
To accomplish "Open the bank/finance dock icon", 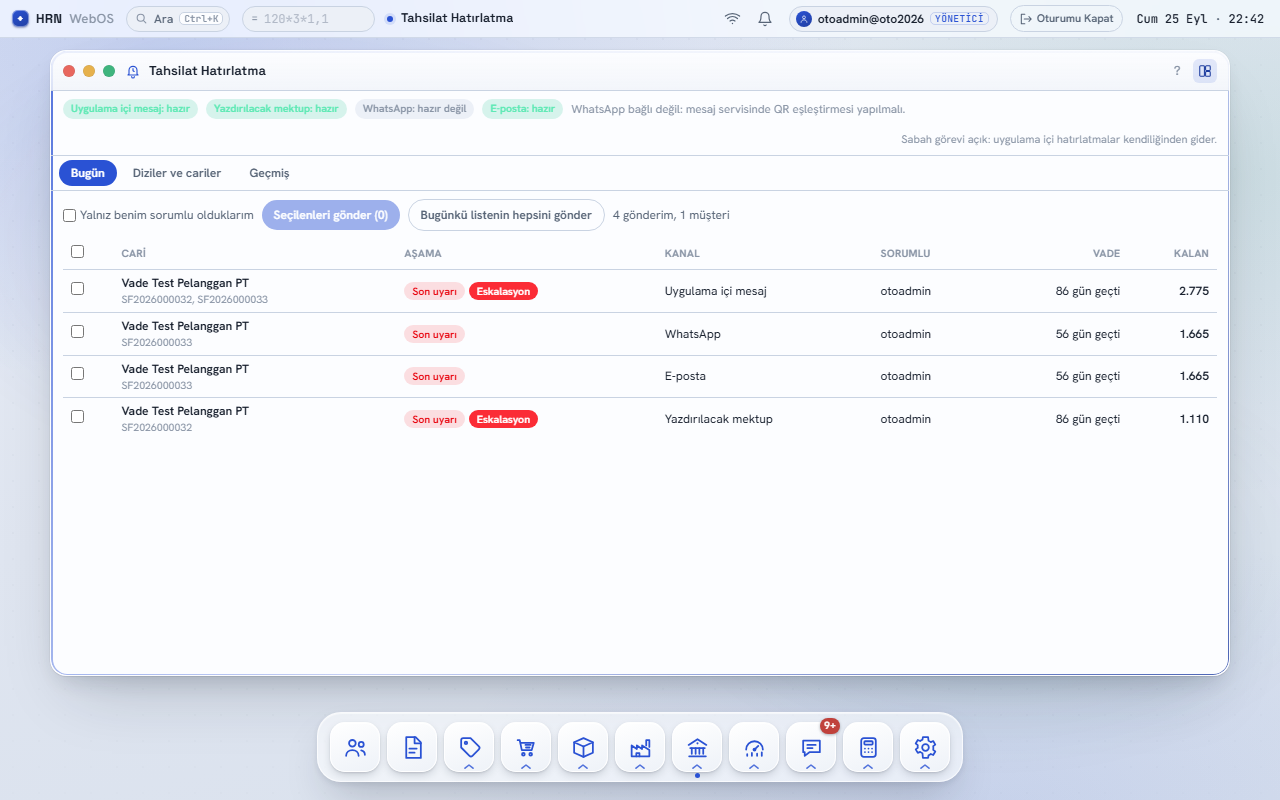I will coord(697,747).
